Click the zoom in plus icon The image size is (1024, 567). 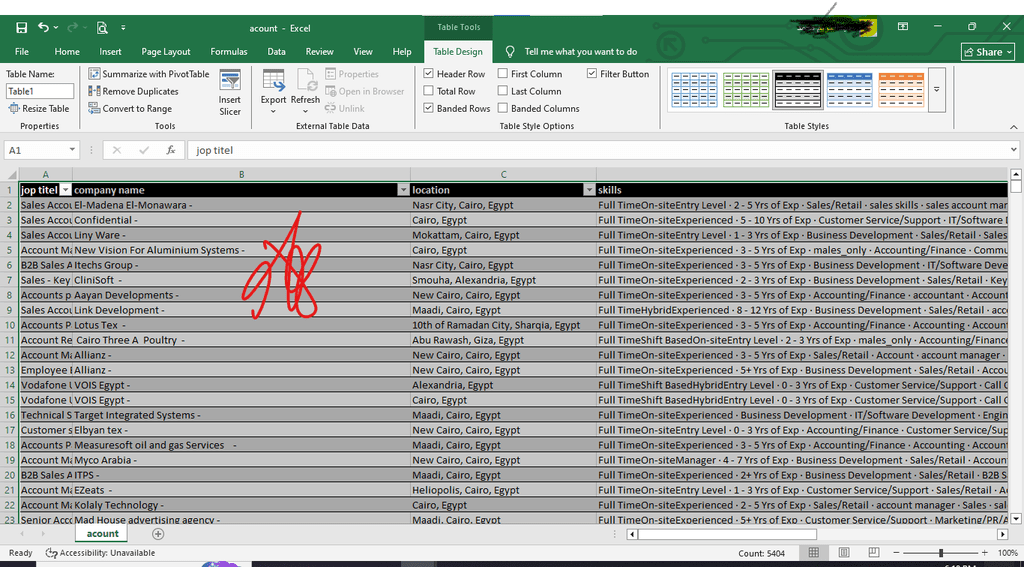point(984,553)
